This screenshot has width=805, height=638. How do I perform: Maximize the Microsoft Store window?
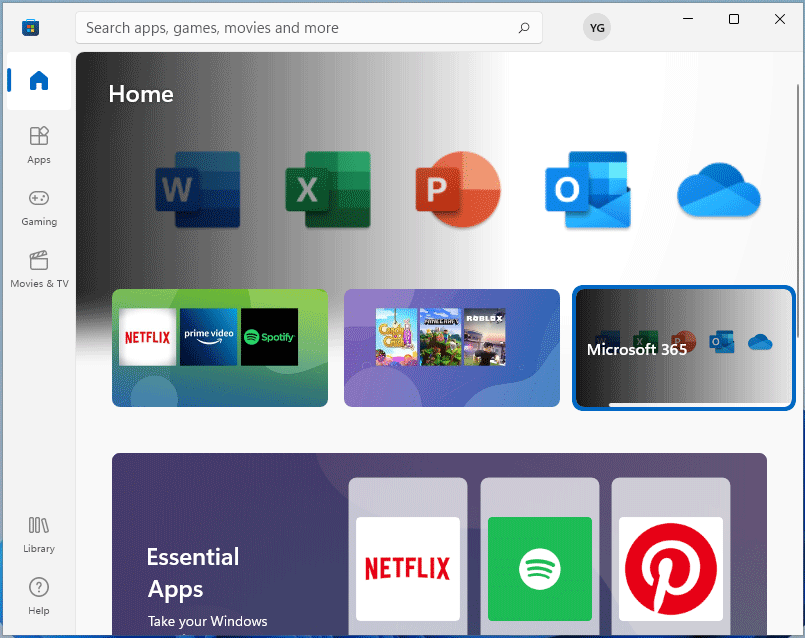734,20
